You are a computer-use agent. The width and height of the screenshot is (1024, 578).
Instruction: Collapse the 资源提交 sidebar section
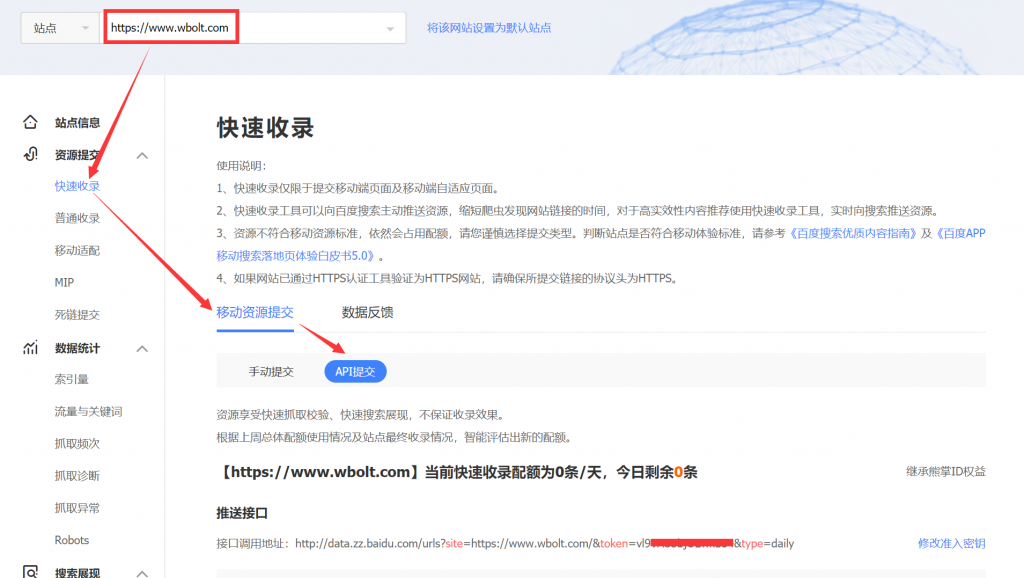pos(142,156)
